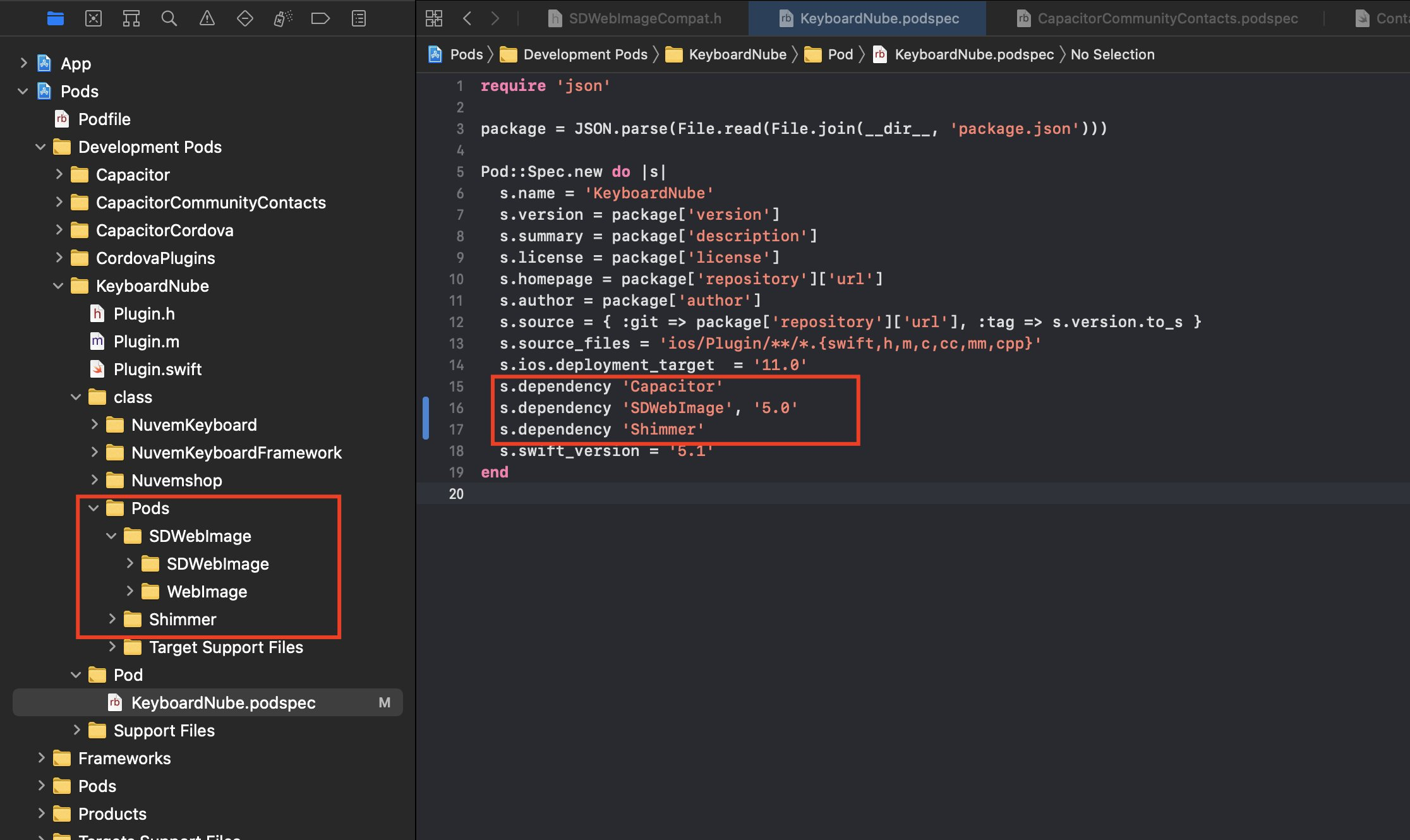1410x840 pixels.
Task: Expand the WebImage folder arrow
Action: (x=130, y=591)
